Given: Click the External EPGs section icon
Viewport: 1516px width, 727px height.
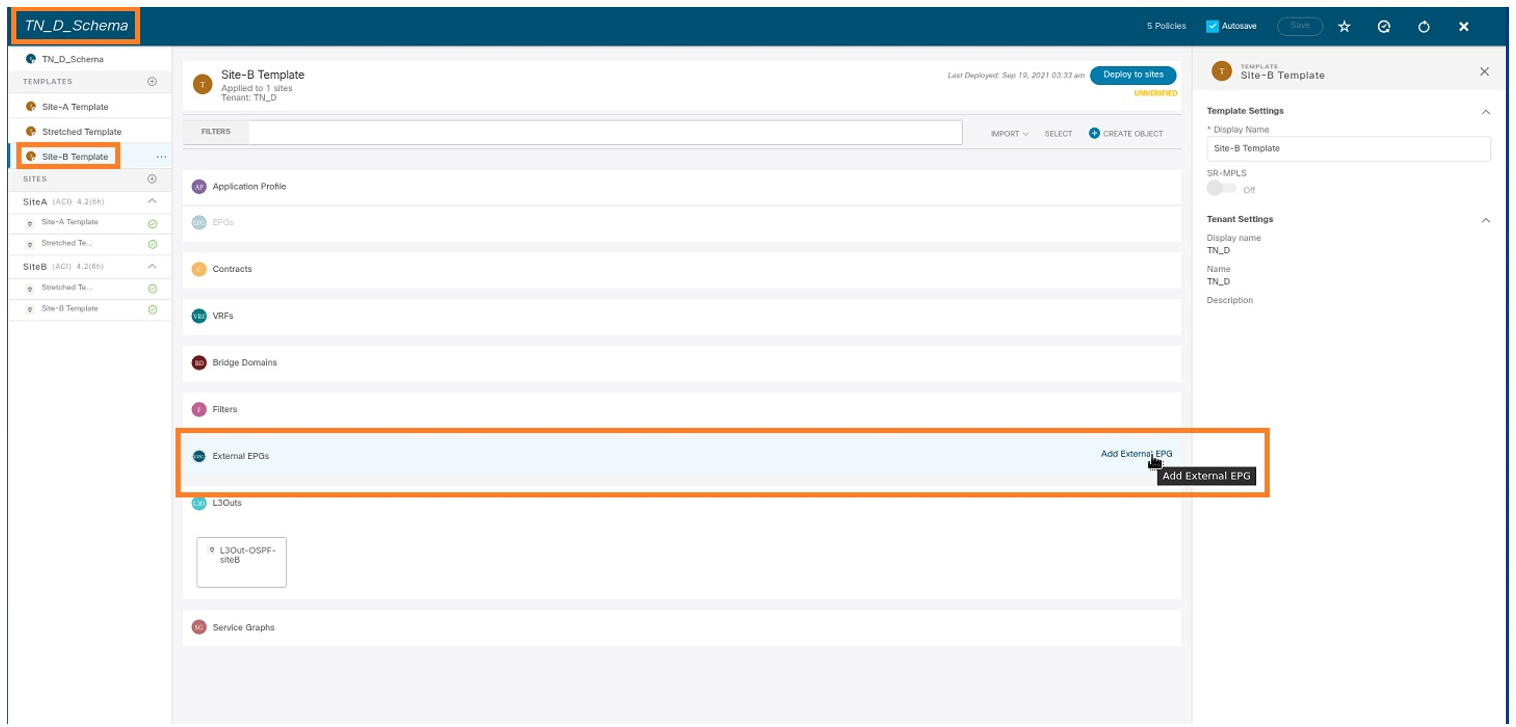Looking at the screenshot, I should 198,456.
